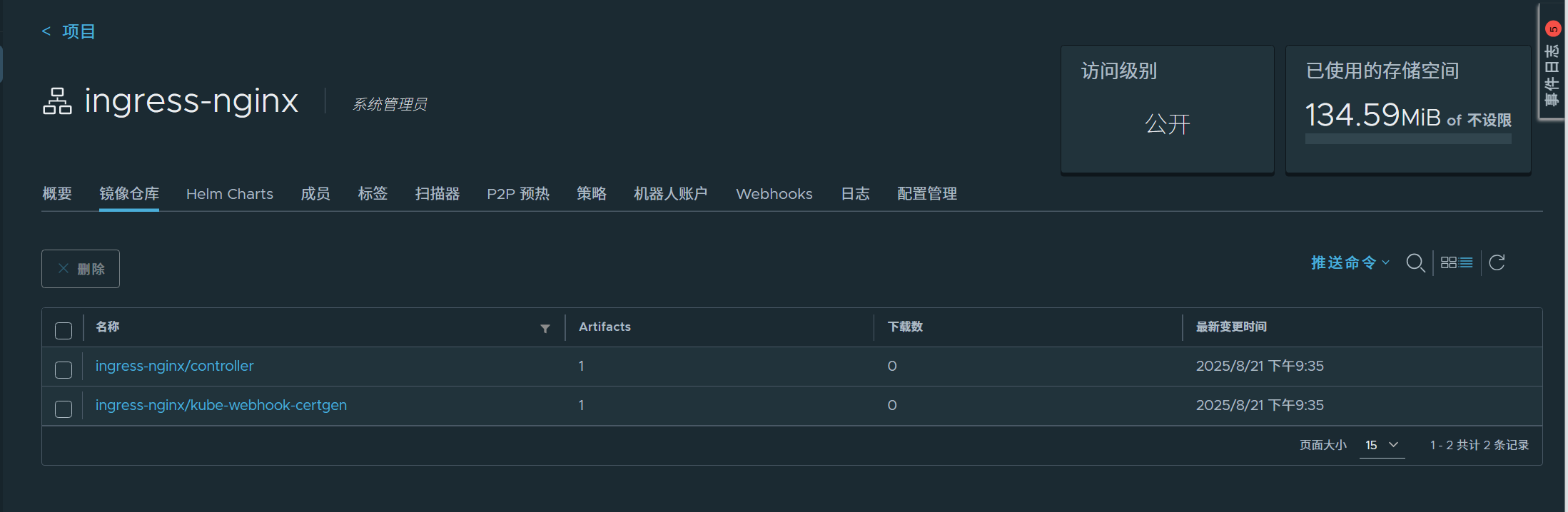This screenshot has width=1568, height=512.
Task: Open the 标签 tab
Action: coord(373,194)
